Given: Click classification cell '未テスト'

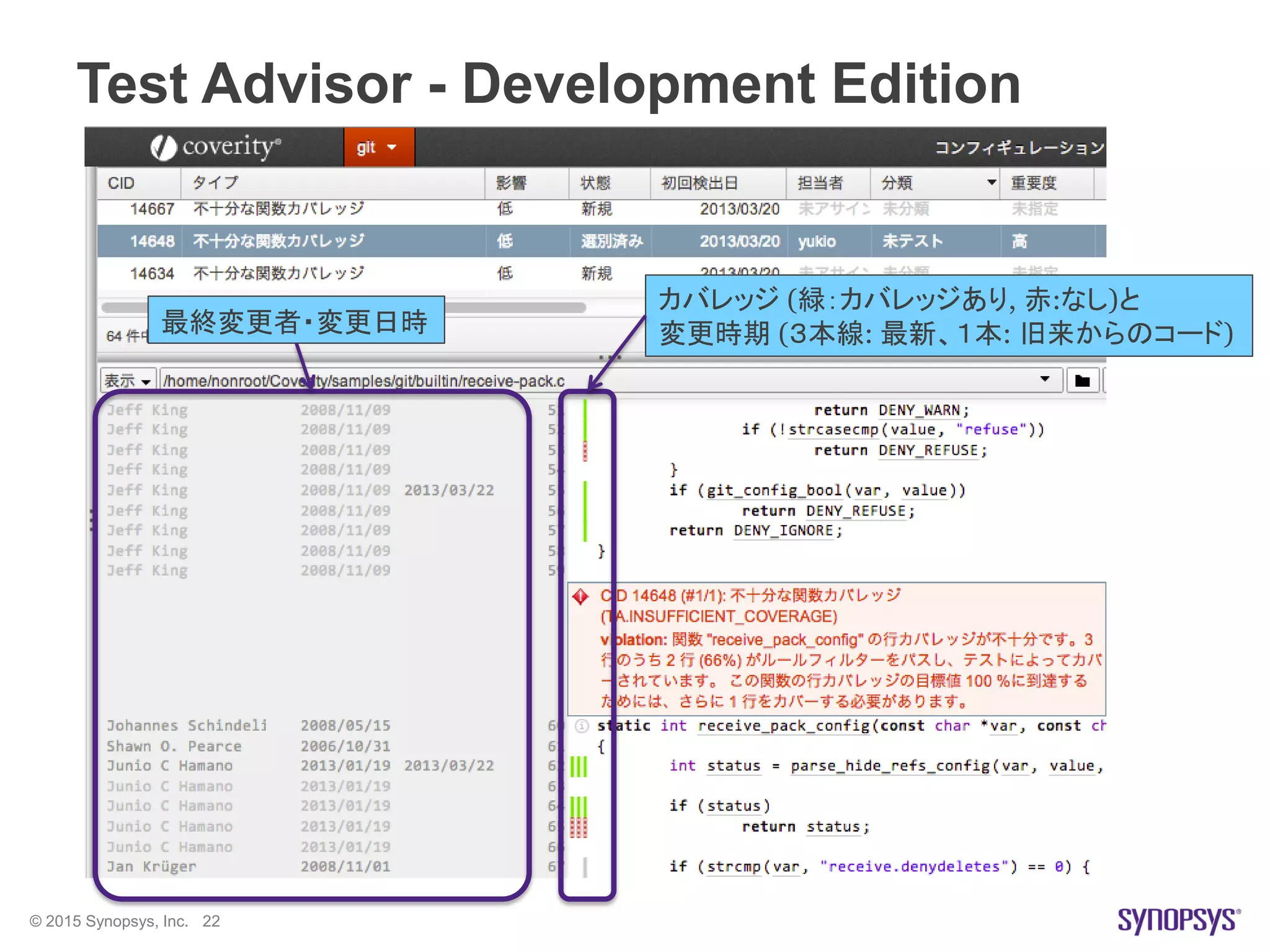Looking at the screenshot, I should [x=912, y=241].
